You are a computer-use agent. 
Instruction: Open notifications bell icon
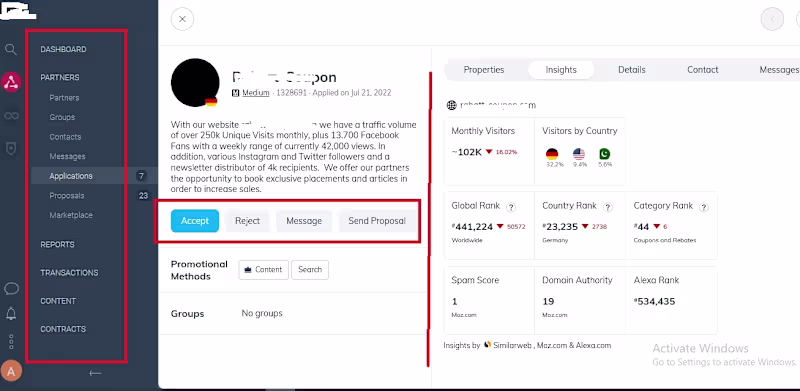11,314
